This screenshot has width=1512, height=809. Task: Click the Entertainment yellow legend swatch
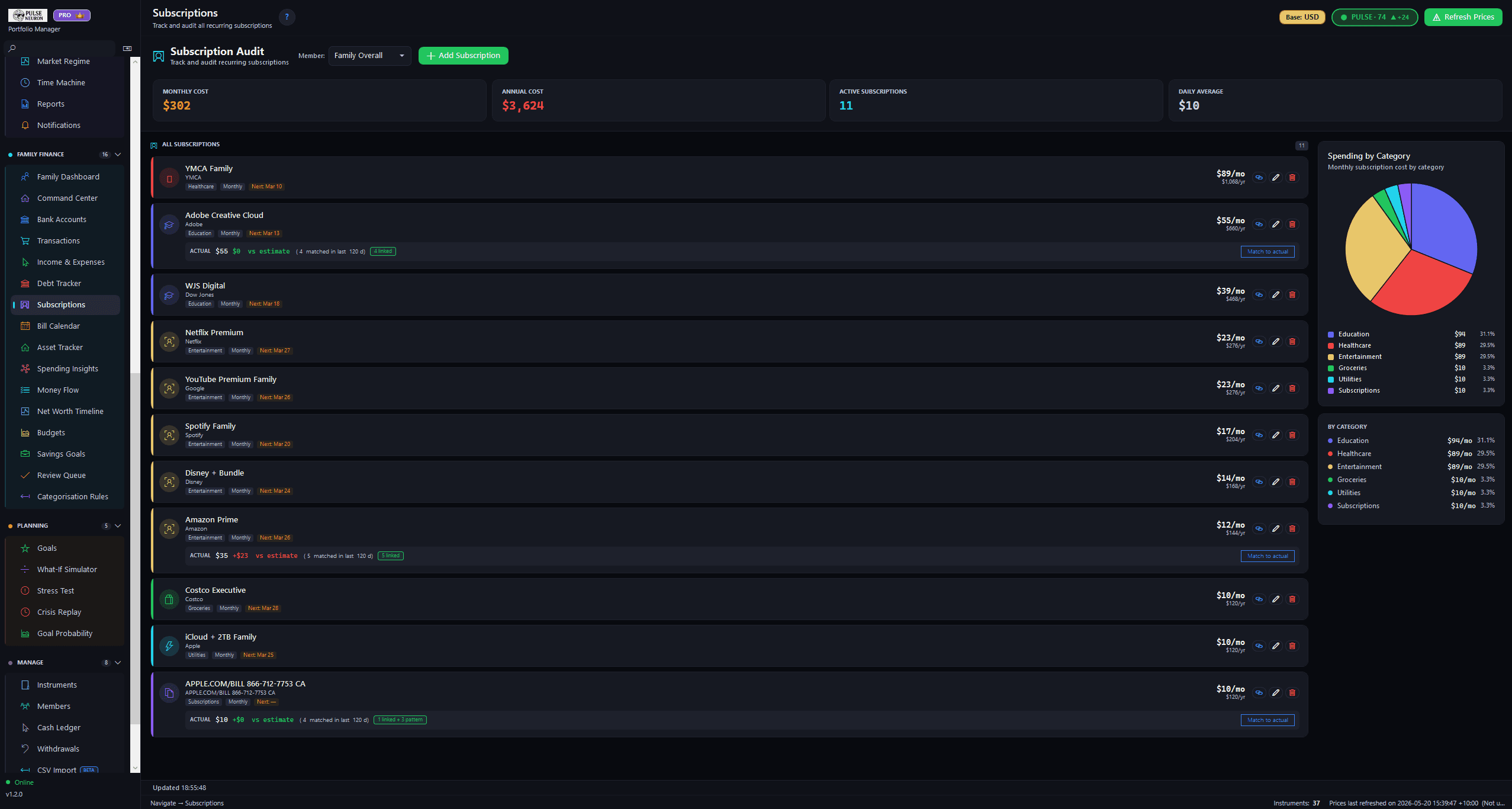pyautogui.click(x=1331, y=357)
